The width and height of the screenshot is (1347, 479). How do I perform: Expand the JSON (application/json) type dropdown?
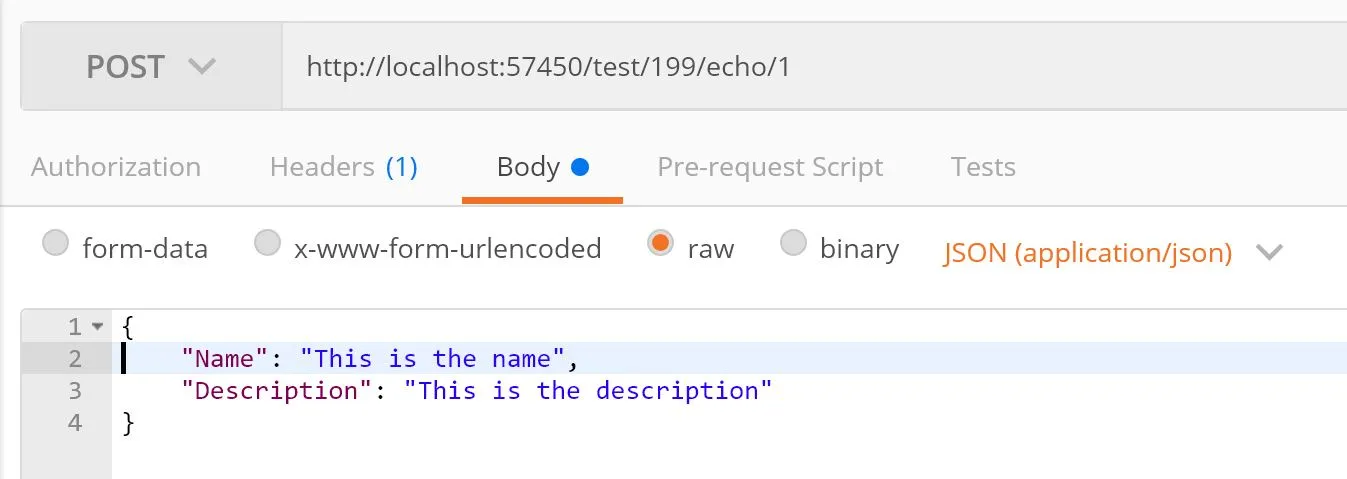pos(1111,252)
